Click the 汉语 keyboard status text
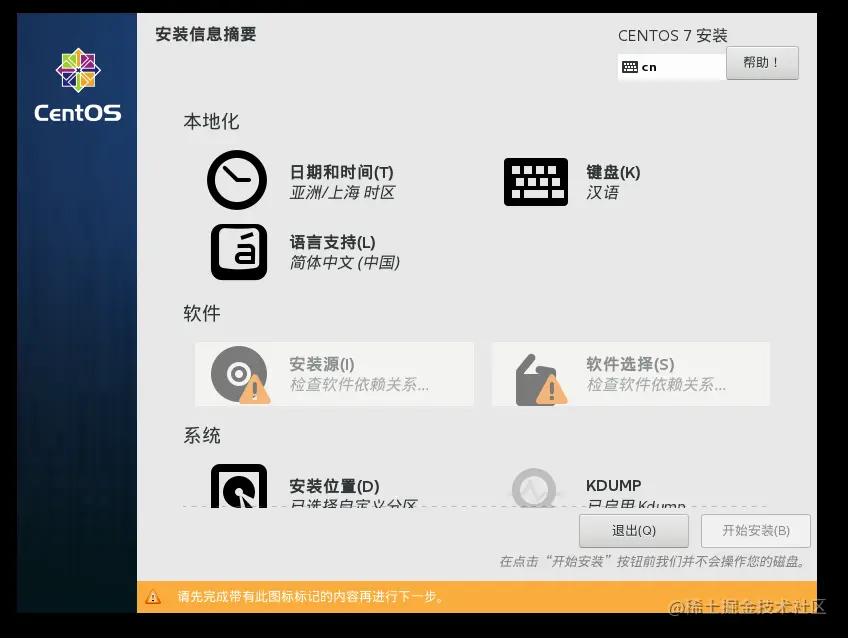848x638 pixels. [x=602, y=192]
